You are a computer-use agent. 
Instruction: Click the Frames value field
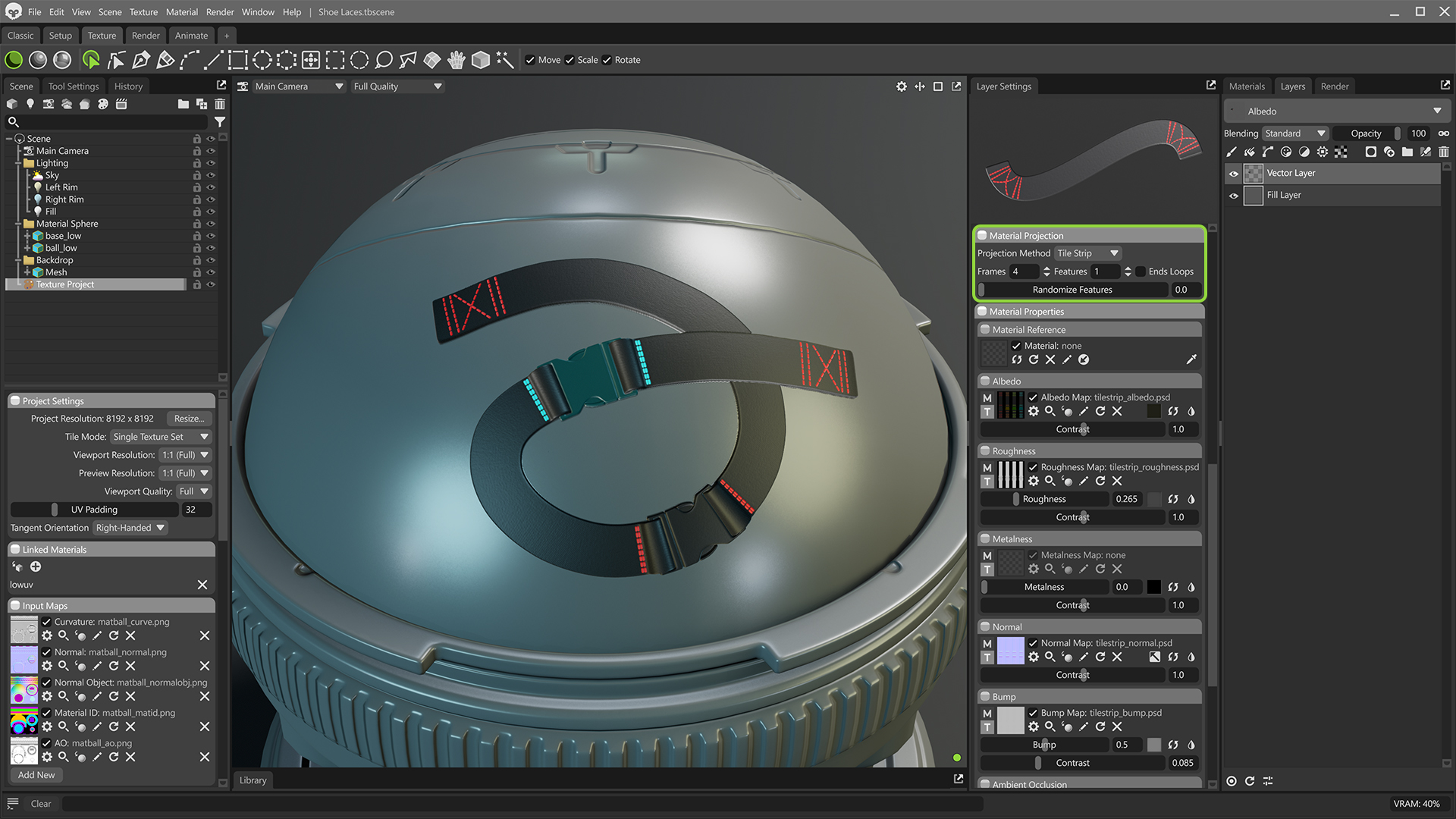[x=1025, y=271]
